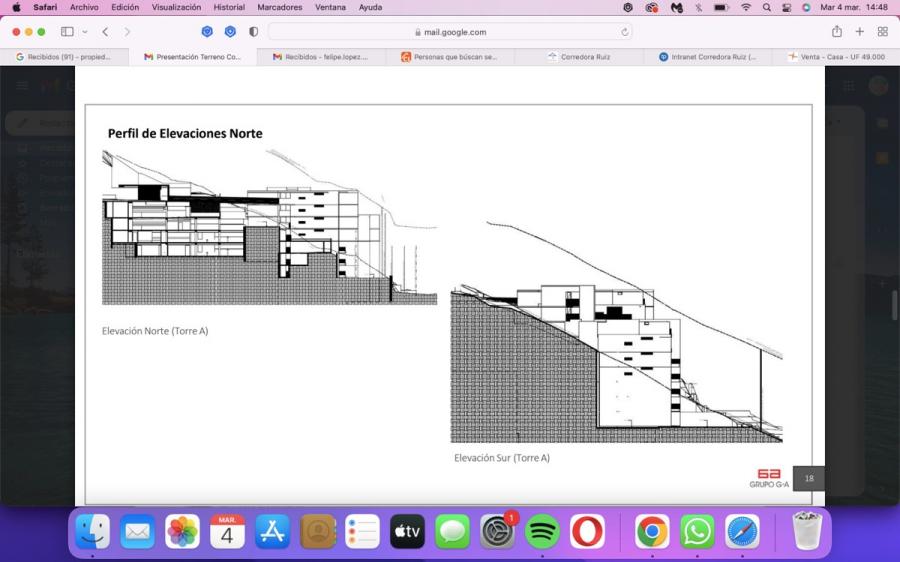Show the tab overview grid
The image size is (900, 562).
tap(883, 32)
